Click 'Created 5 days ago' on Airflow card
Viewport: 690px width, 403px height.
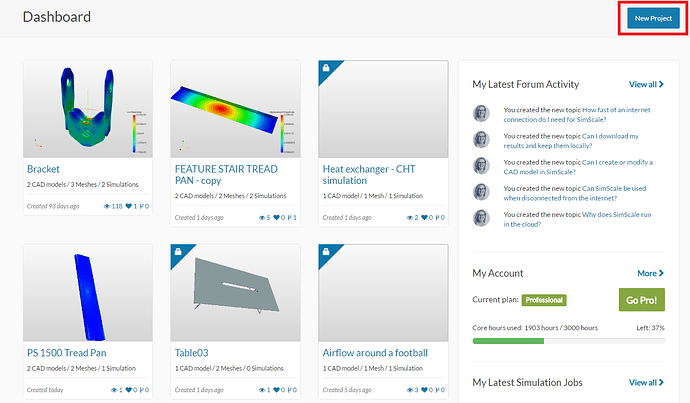347,390
